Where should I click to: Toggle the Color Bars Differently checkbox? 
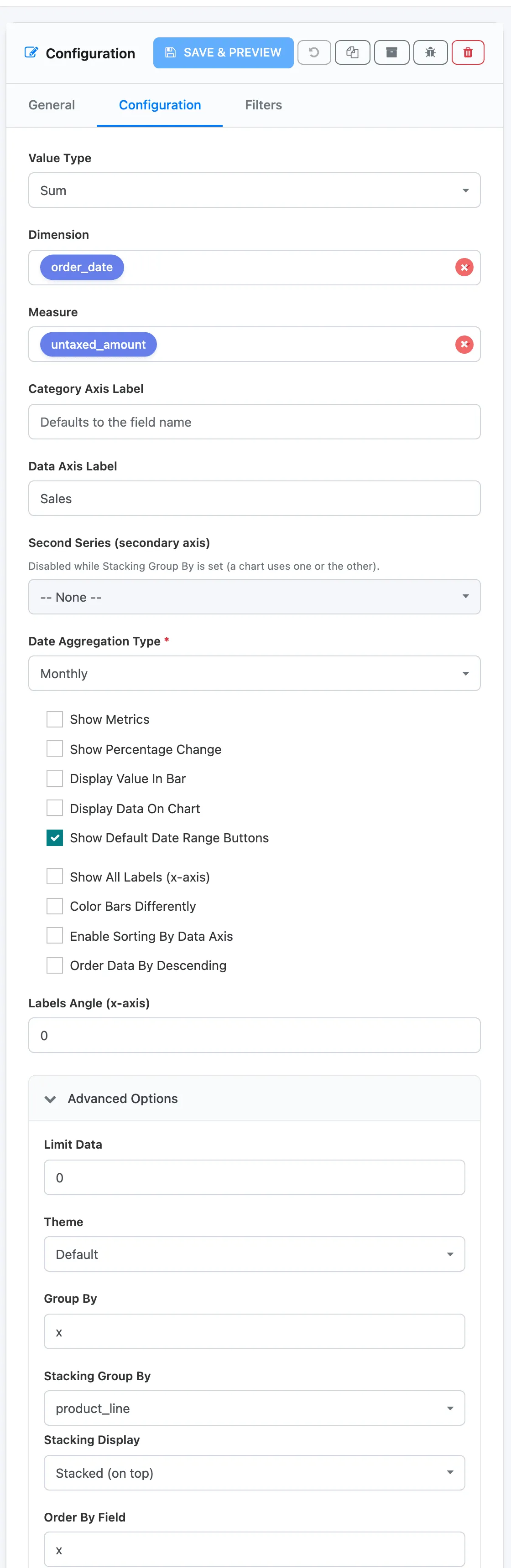(55, 906)
